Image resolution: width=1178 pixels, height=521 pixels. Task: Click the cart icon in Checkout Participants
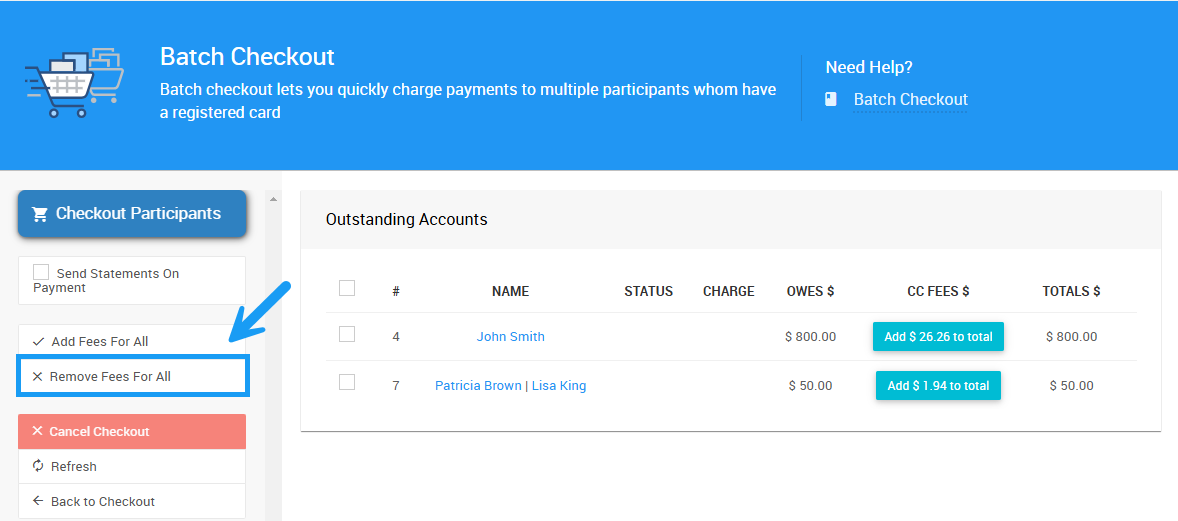click(x=40, y=214)
